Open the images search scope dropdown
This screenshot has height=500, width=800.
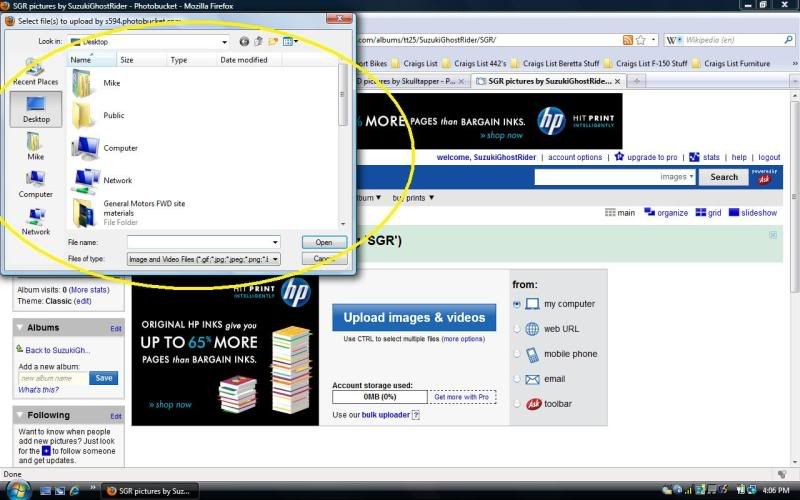tap(677, 177)
